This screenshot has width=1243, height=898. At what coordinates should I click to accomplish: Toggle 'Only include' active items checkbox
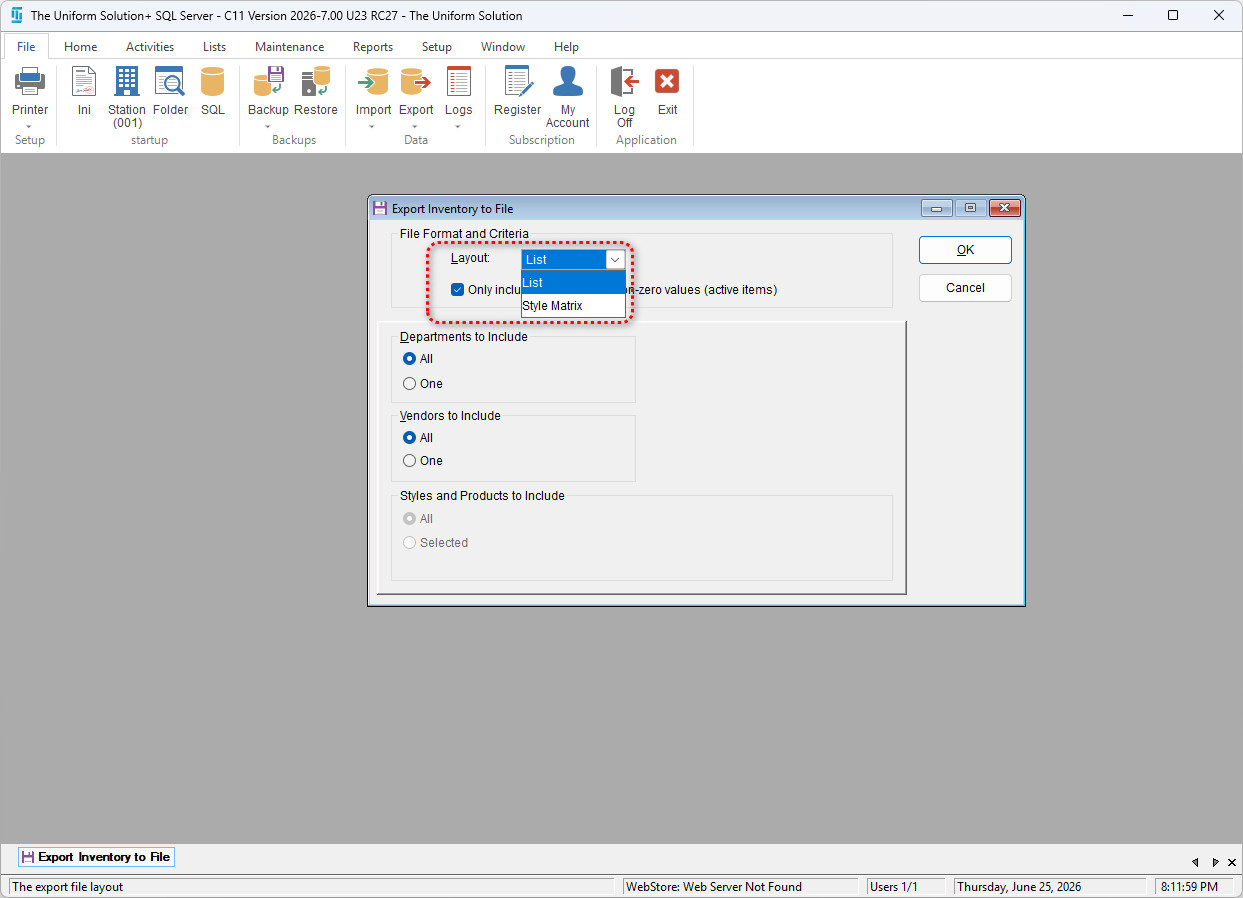pyautogui.click(x=458, y=289)
